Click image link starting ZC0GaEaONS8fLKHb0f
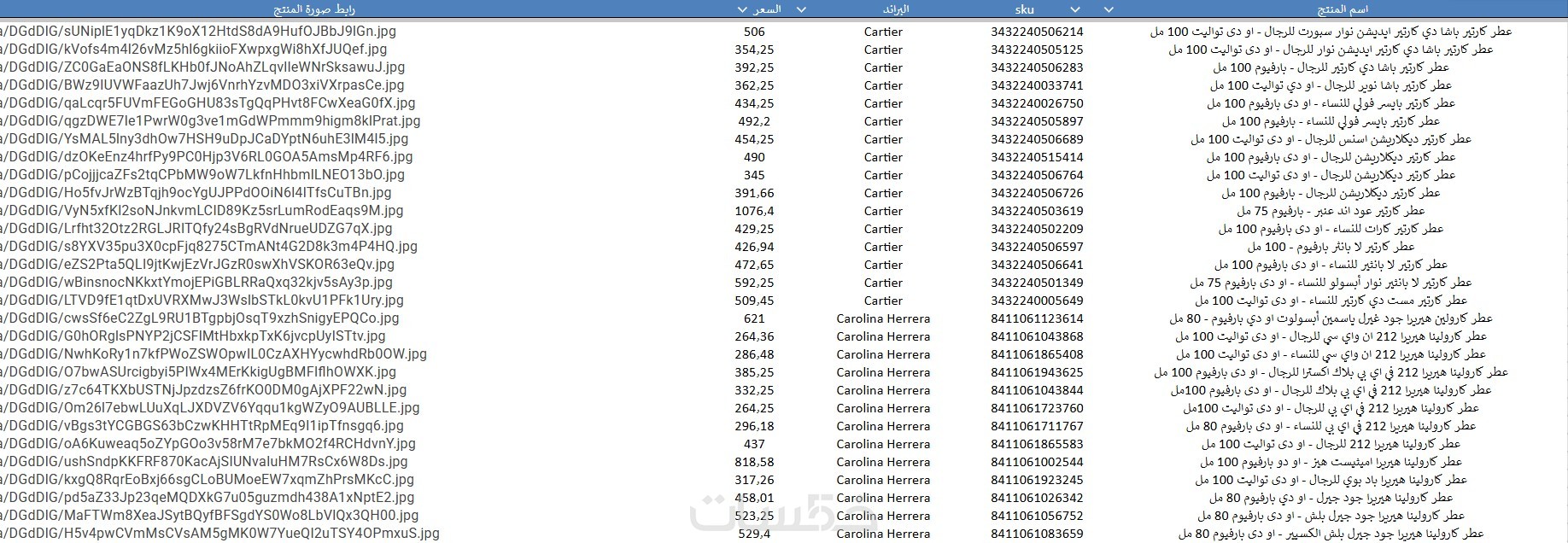Viewport: 1568px width, 543px height. pyautogui.click(x=202, y=67)
